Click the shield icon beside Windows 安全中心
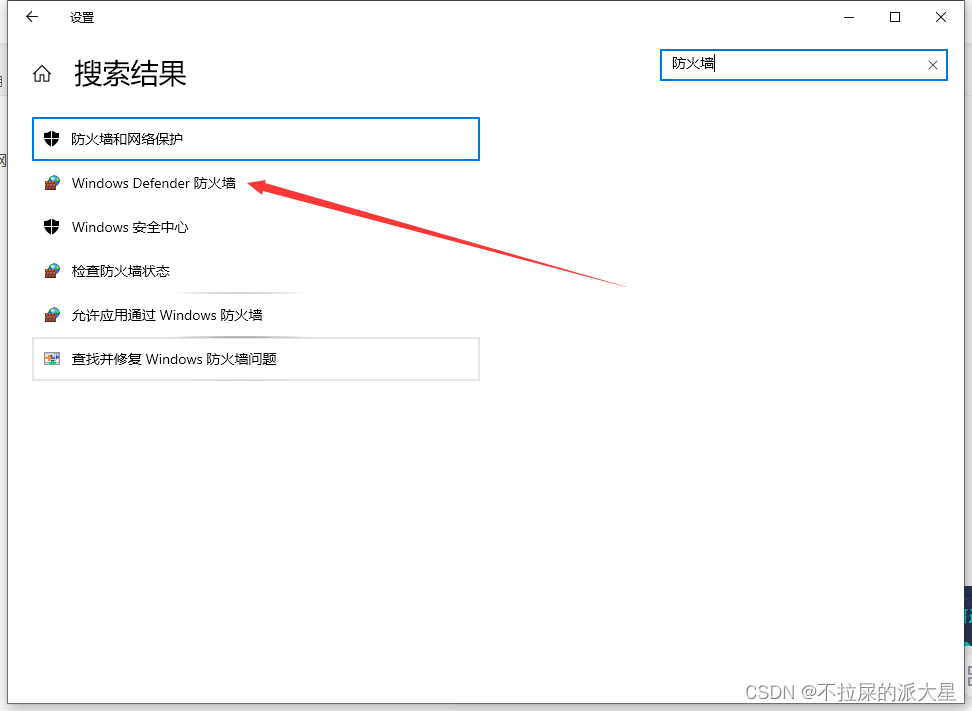The image size is (972, 711). [51, 227]
